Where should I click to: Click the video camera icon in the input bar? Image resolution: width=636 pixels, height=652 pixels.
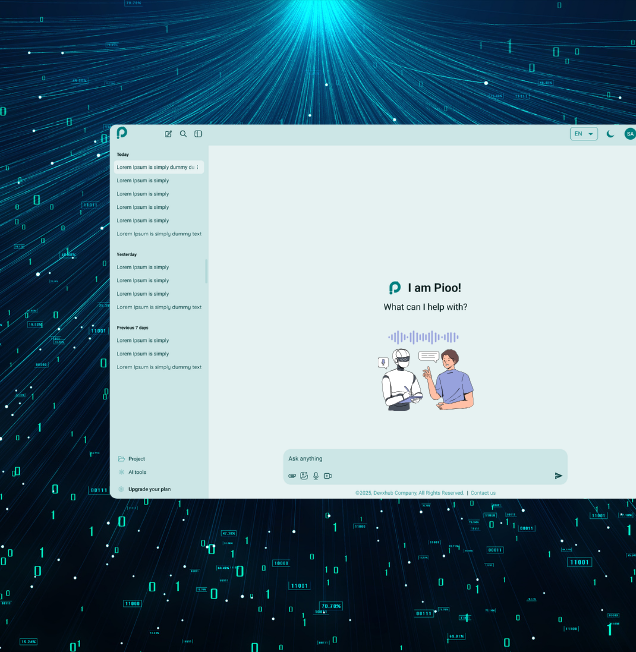point(328,476)
